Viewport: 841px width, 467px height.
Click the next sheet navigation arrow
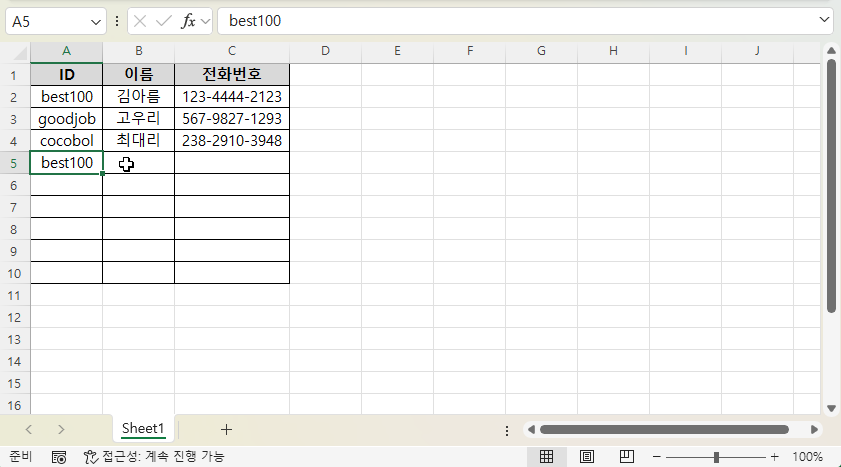click(x=61, y=429)
